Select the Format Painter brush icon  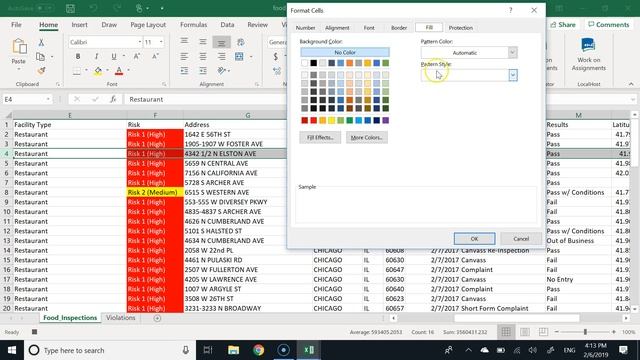[41, 71]
